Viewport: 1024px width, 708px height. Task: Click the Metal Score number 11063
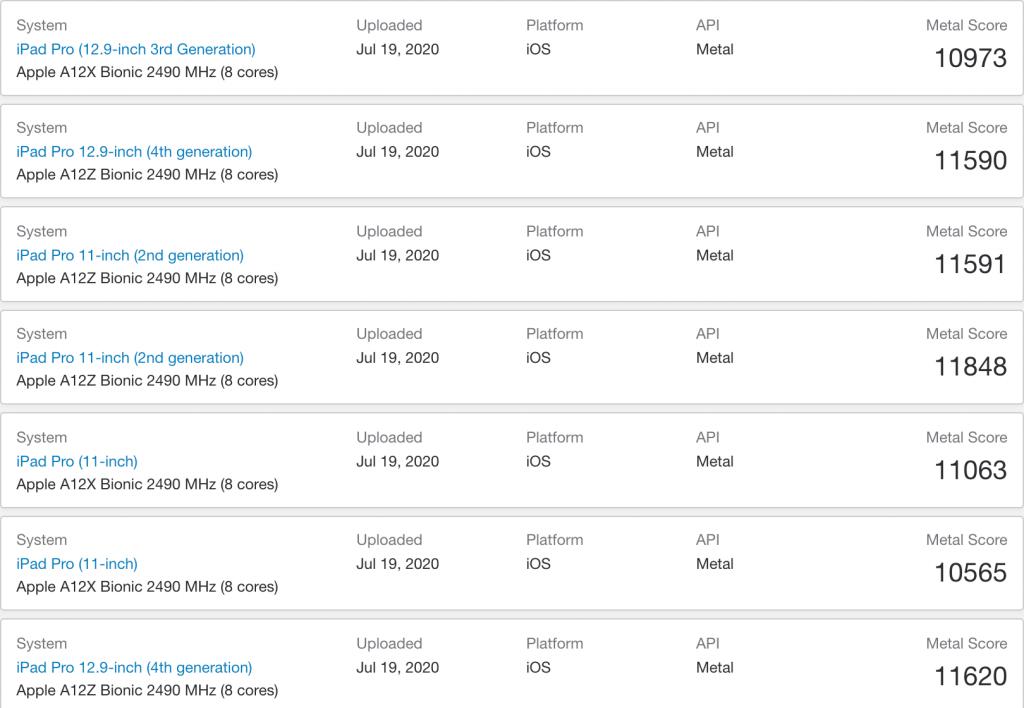point(970,470)
